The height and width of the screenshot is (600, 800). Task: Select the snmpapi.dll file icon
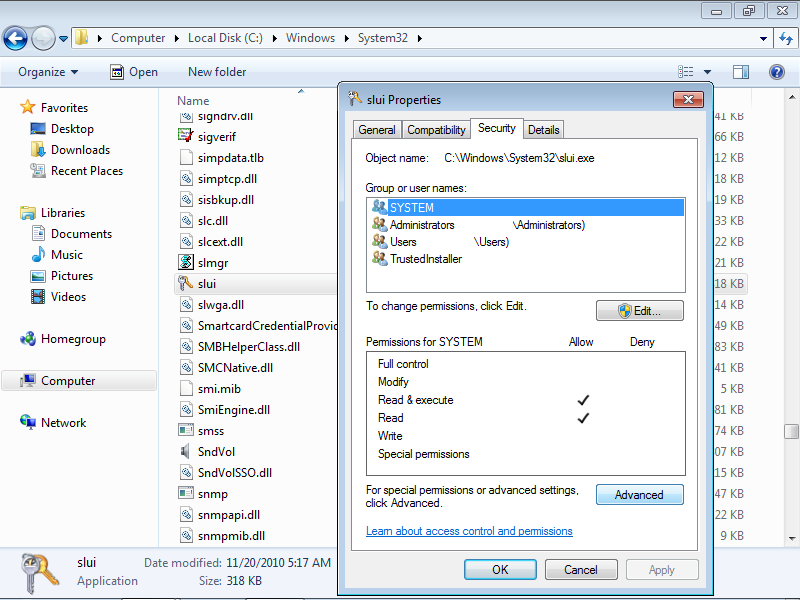186,514
